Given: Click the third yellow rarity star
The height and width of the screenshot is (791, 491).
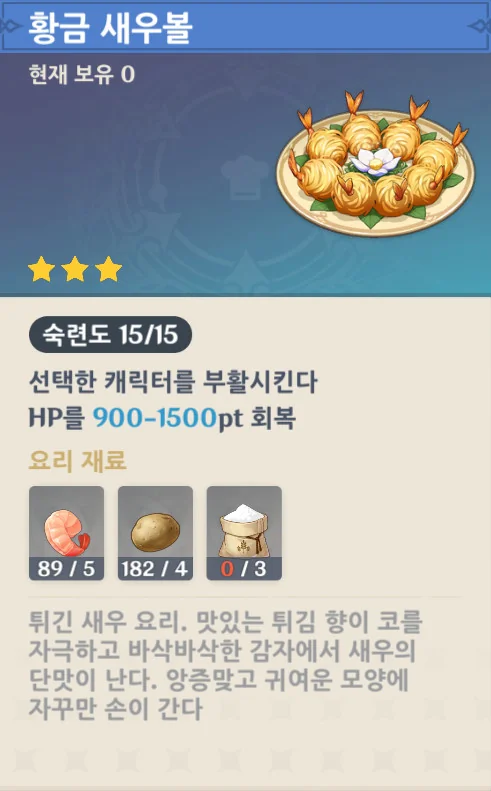Looking at the screenshot, I should pos(108,269).
